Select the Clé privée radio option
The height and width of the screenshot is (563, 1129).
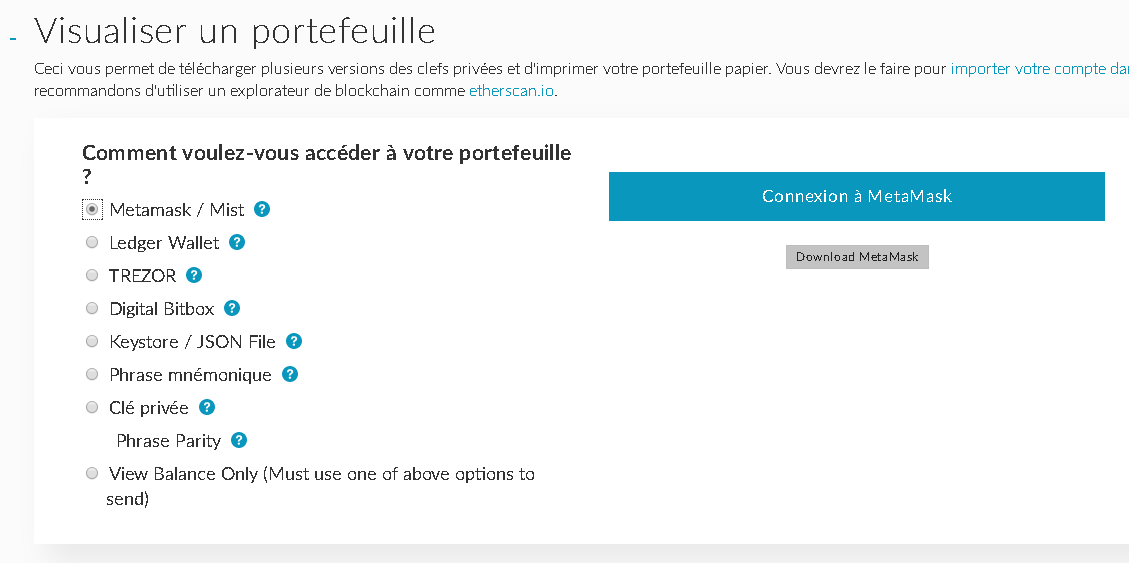(92, 407)
